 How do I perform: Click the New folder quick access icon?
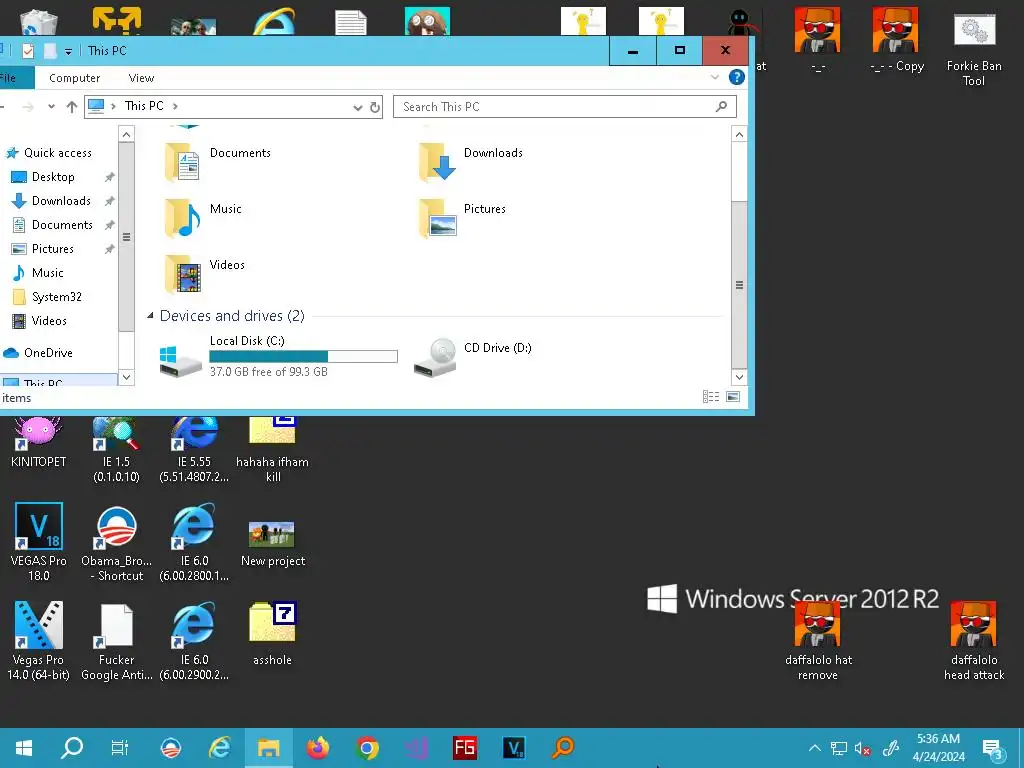coord(50,51)
